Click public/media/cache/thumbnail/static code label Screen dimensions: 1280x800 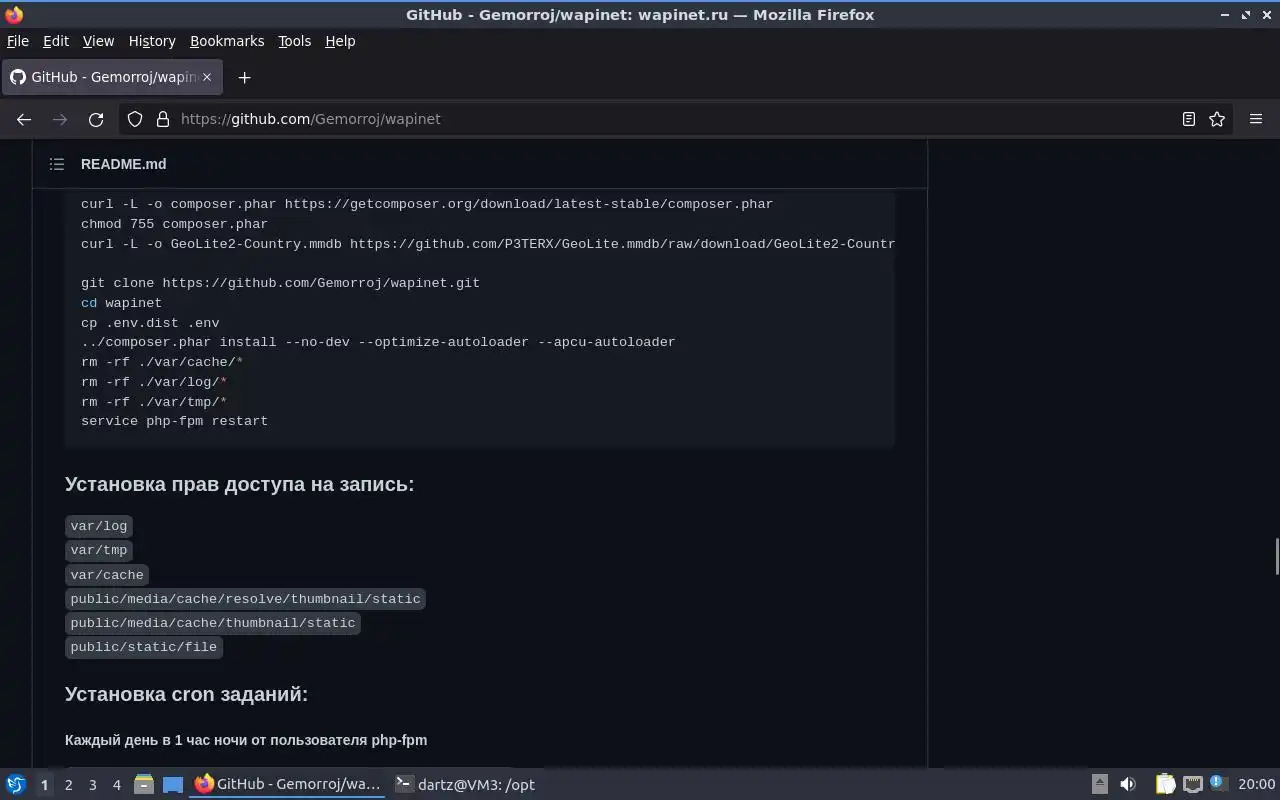pos(213,623)
